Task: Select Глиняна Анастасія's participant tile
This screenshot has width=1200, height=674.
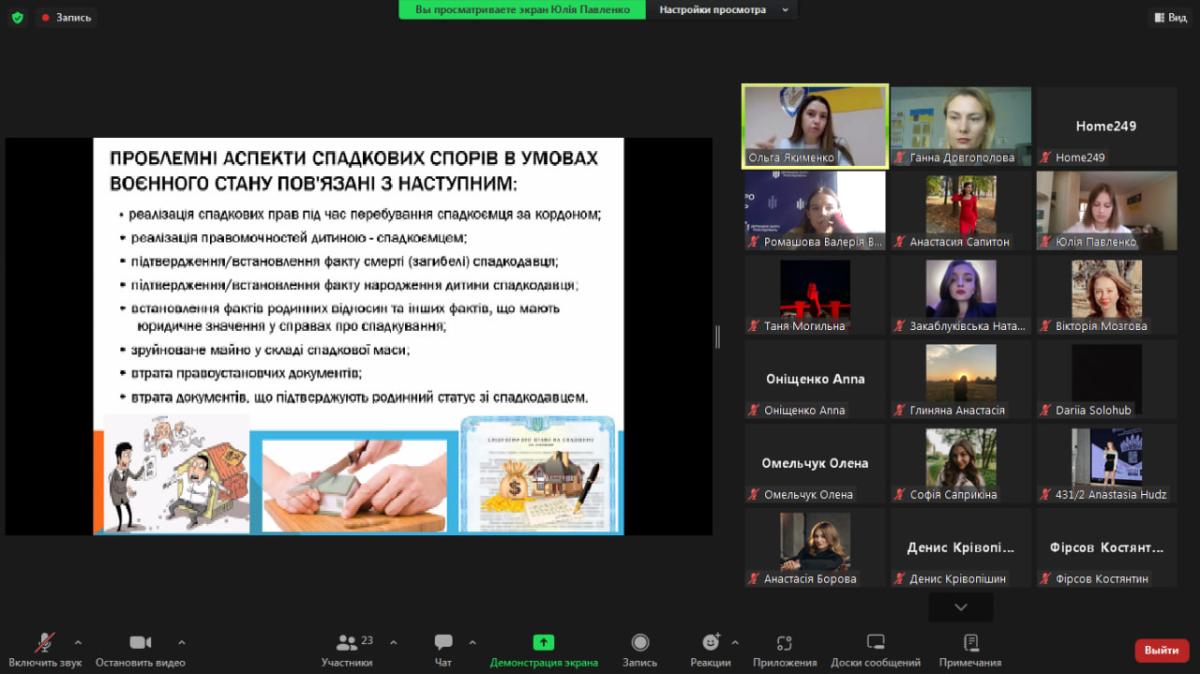Action: 961,379
